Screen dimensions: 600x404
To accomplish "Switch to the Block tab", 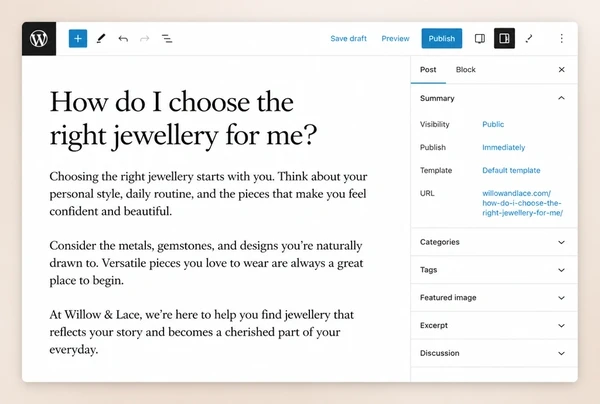I will tap(466, 70).
